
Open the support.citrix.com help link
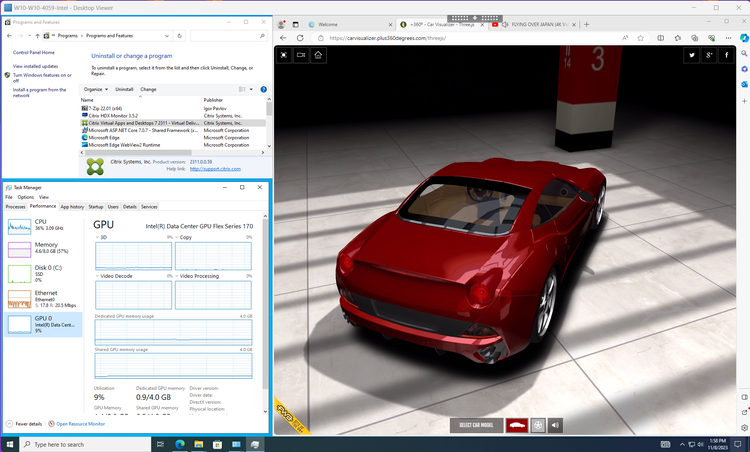point(215,169)
